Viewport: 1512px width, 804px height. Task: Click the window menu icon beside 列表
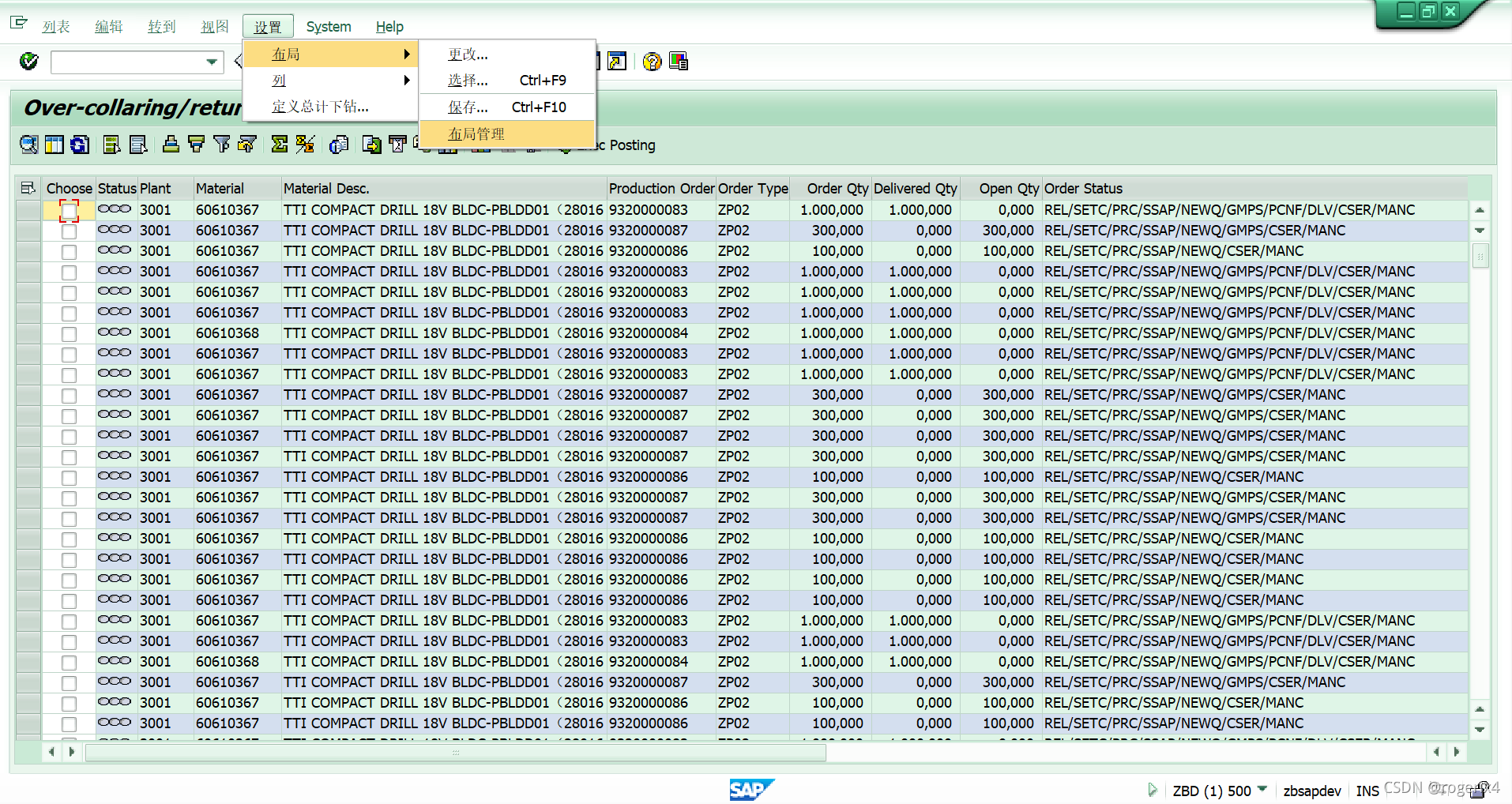click(19, 24)
